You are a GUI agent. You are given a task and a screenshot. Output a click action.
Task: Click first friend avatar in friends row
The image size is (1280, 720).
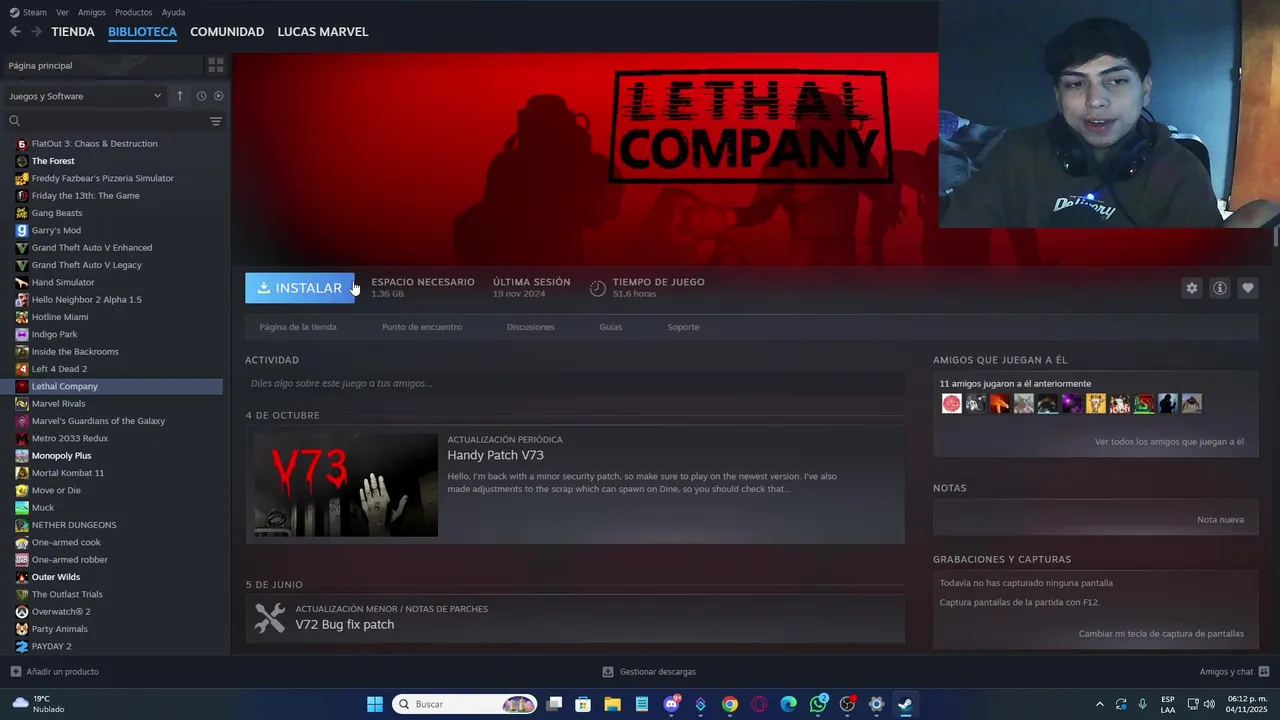[951, 403]
